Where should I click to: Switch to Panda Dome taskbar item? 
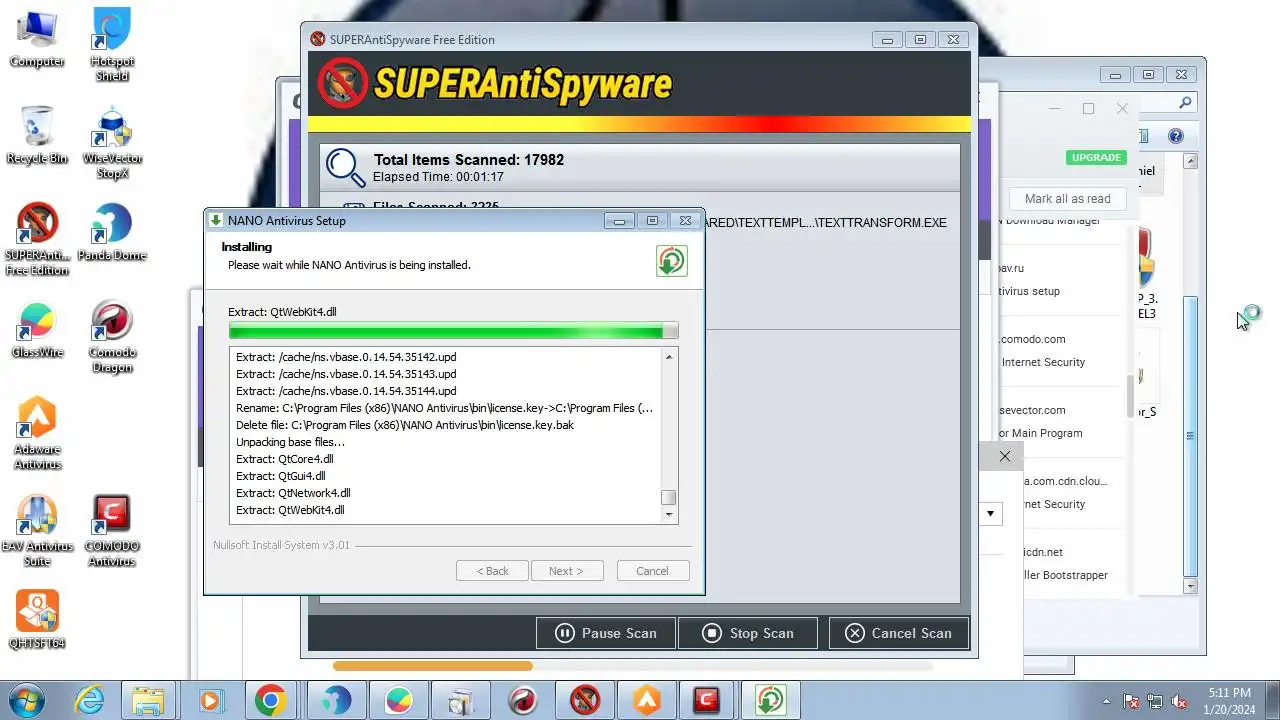pyautogui.click(x=337, y=701)
